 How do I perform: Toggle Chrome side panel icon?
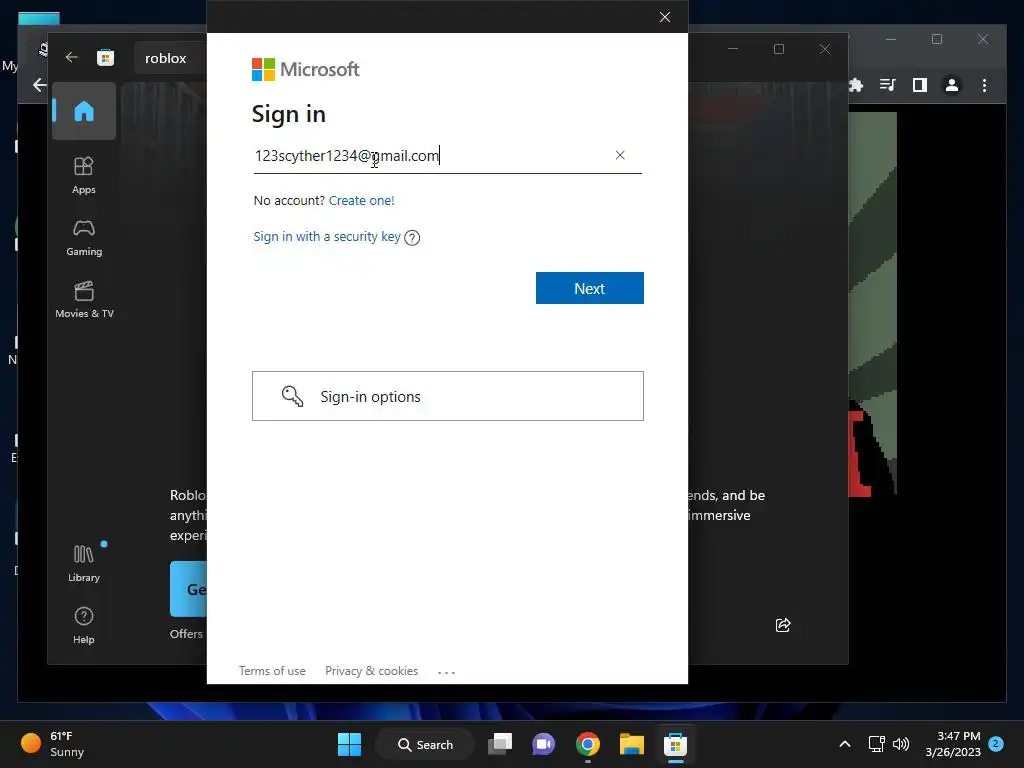point(920,85)
